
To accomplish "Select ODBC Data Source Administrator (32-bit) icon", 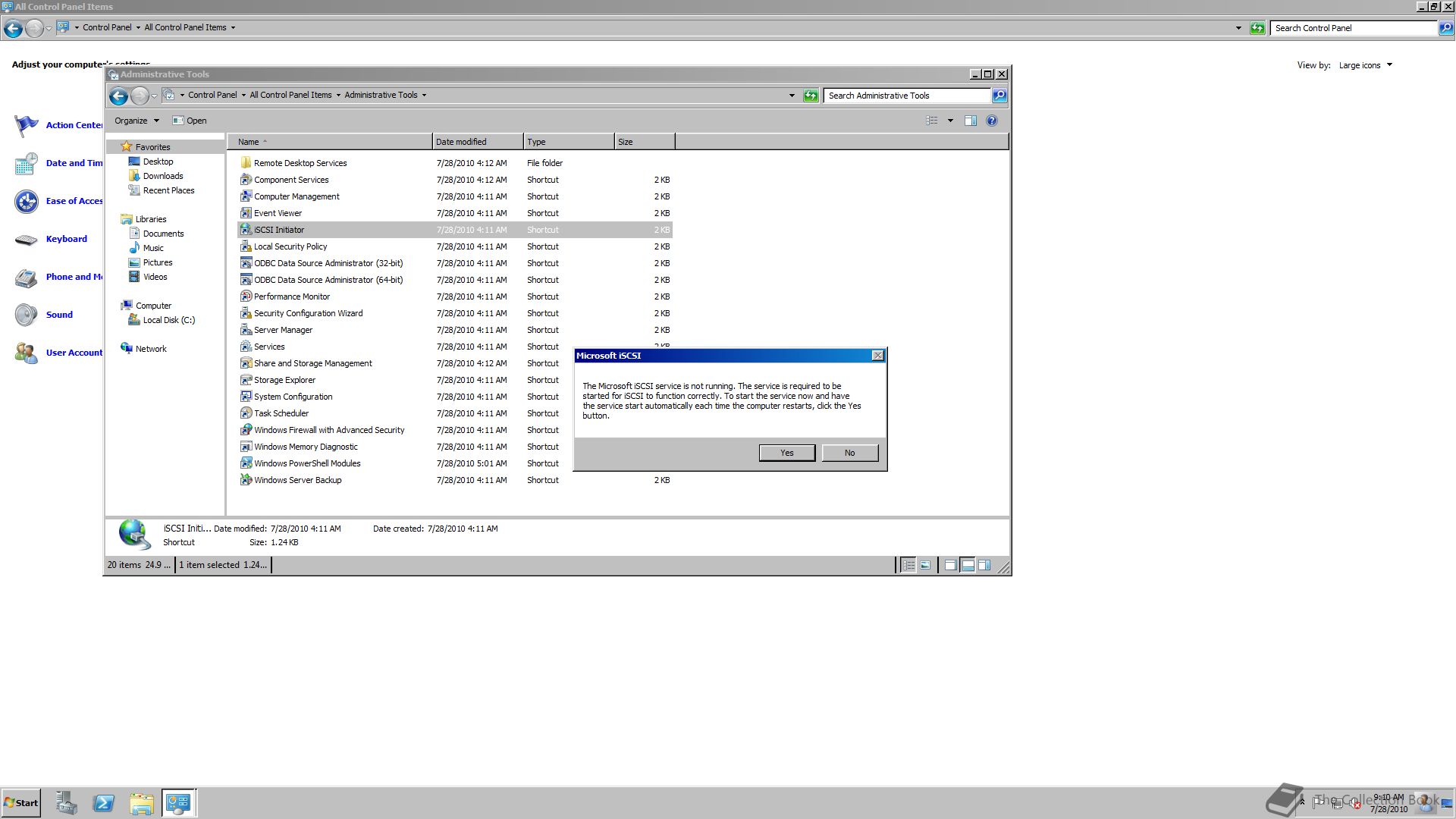I will pos(246,263).
